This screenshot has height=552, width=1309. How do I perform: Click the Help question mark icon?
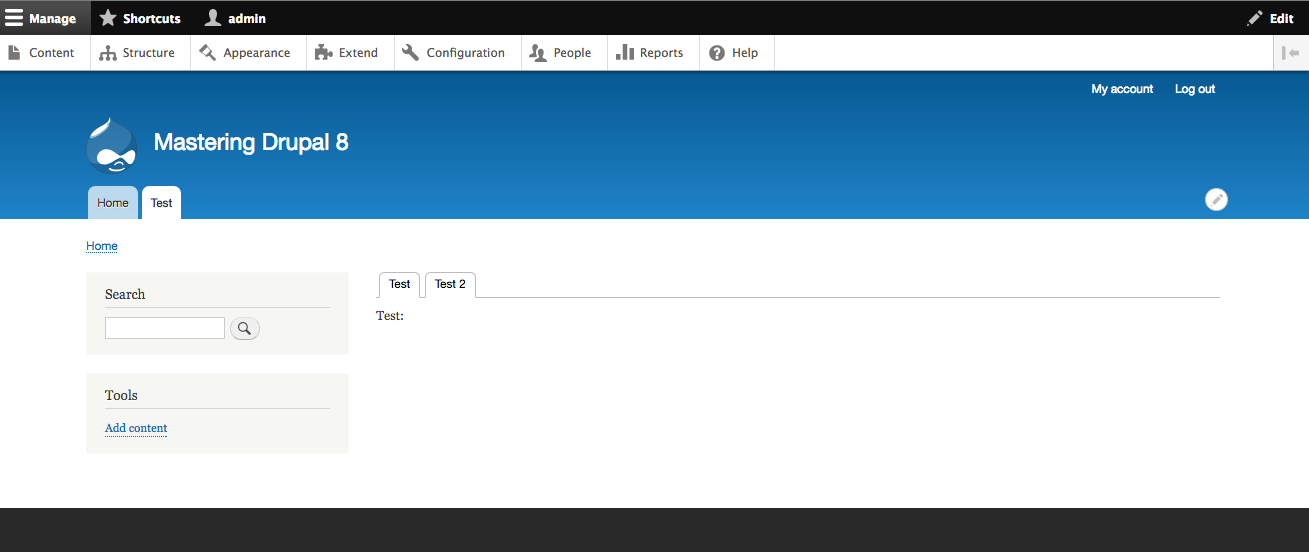pos(717,53)
